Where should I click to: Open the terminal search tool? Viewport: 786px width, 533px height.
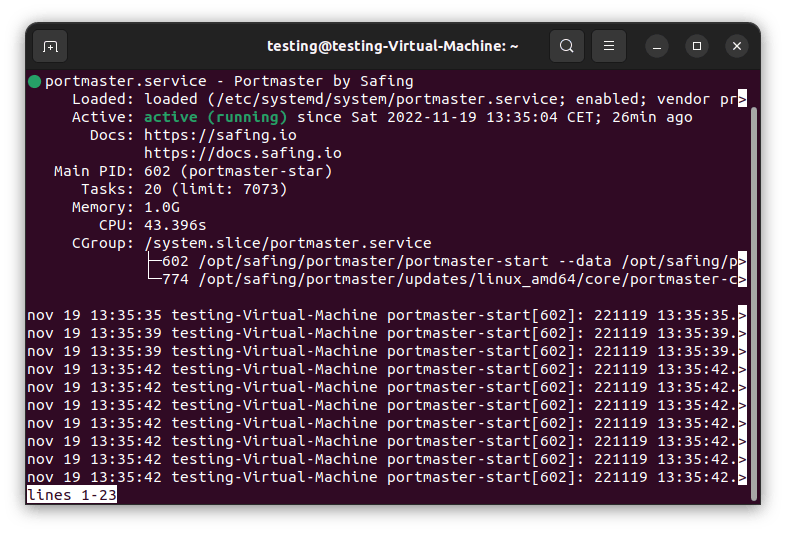[566, 46]
